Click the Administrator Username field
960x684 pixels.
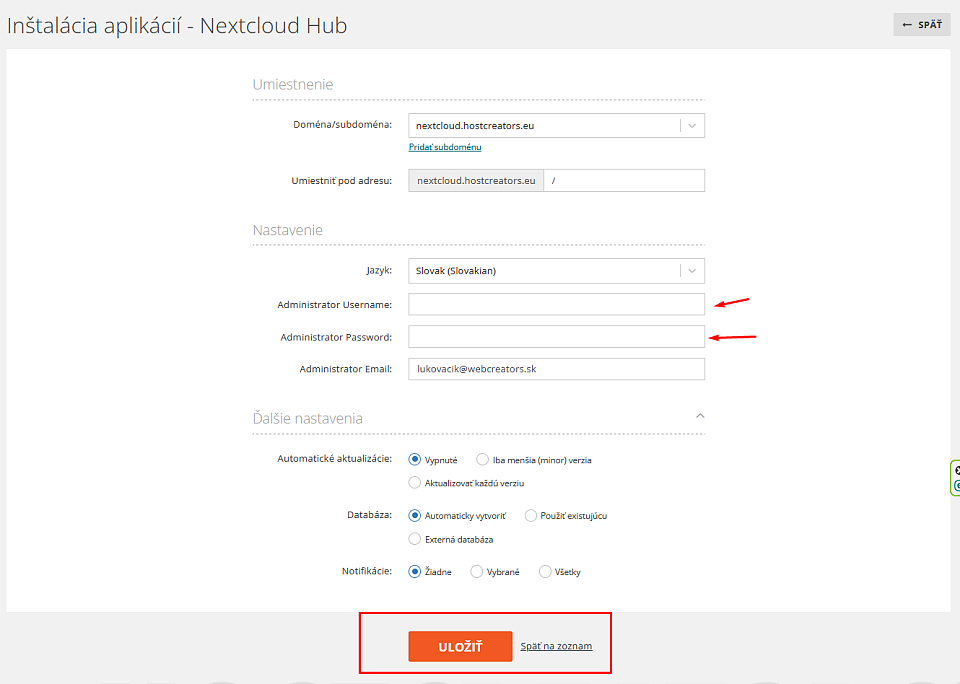click(556, 304)
